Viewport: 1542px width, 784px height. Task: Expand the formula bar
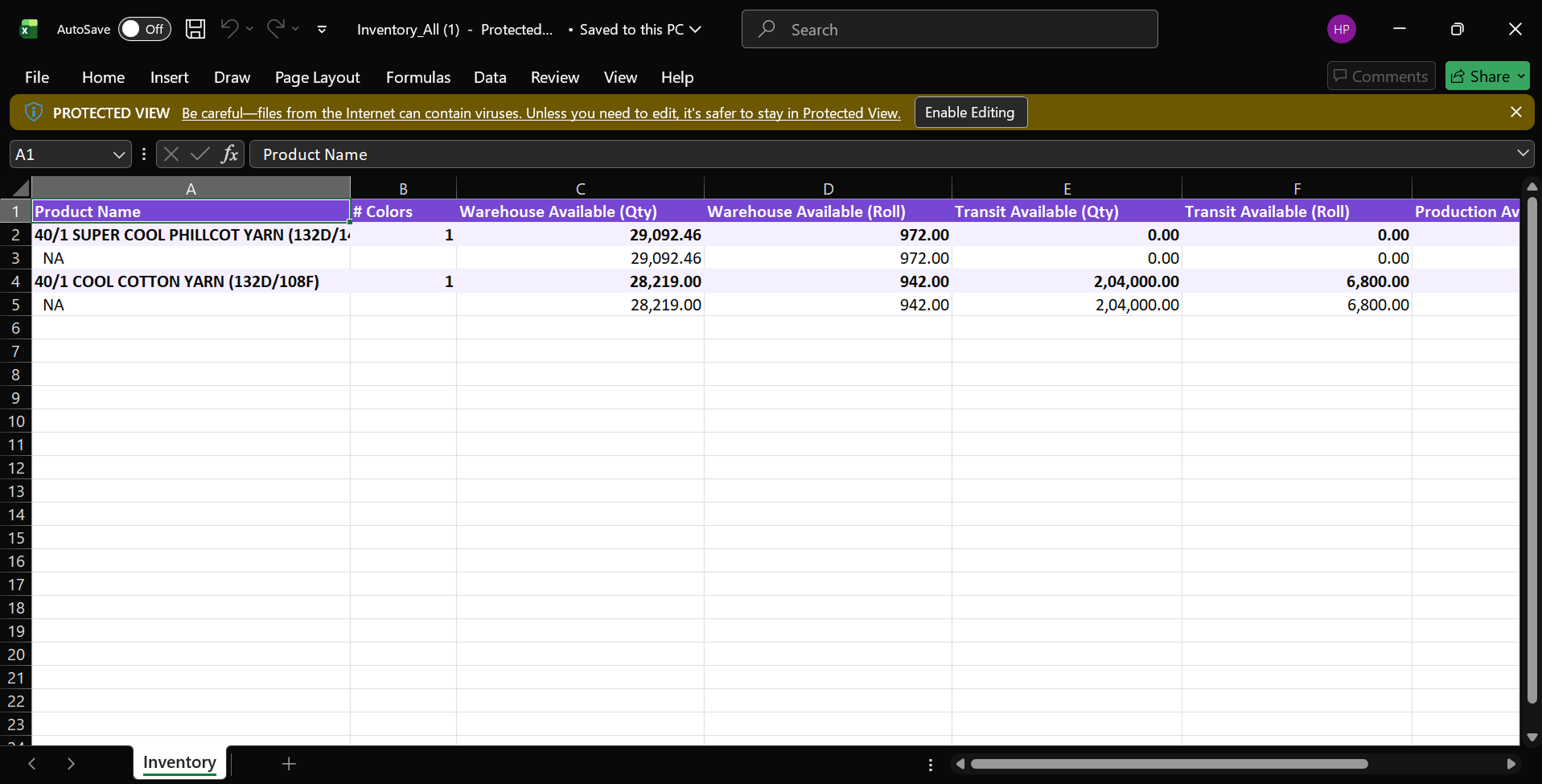(1523, 154)
